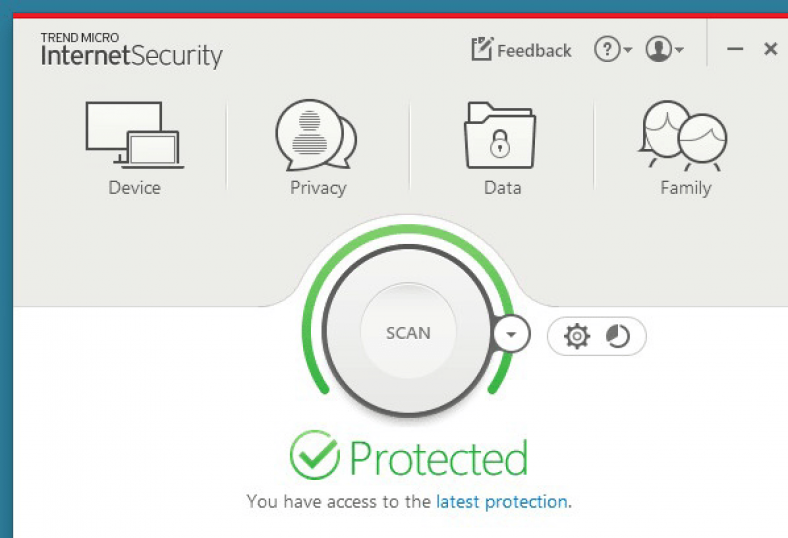Select the Family label
Screen dimensions: 788x538
686,188
